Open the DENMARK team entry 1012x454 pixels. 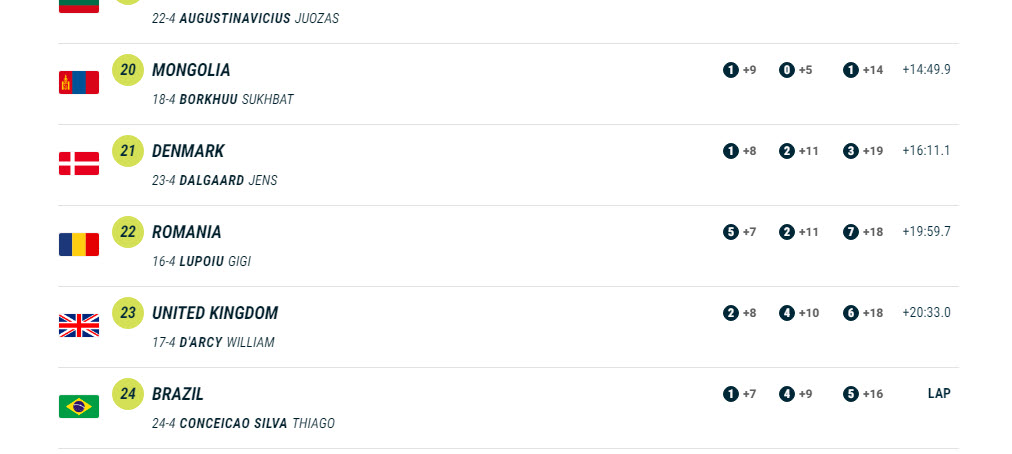pos(188,151)
